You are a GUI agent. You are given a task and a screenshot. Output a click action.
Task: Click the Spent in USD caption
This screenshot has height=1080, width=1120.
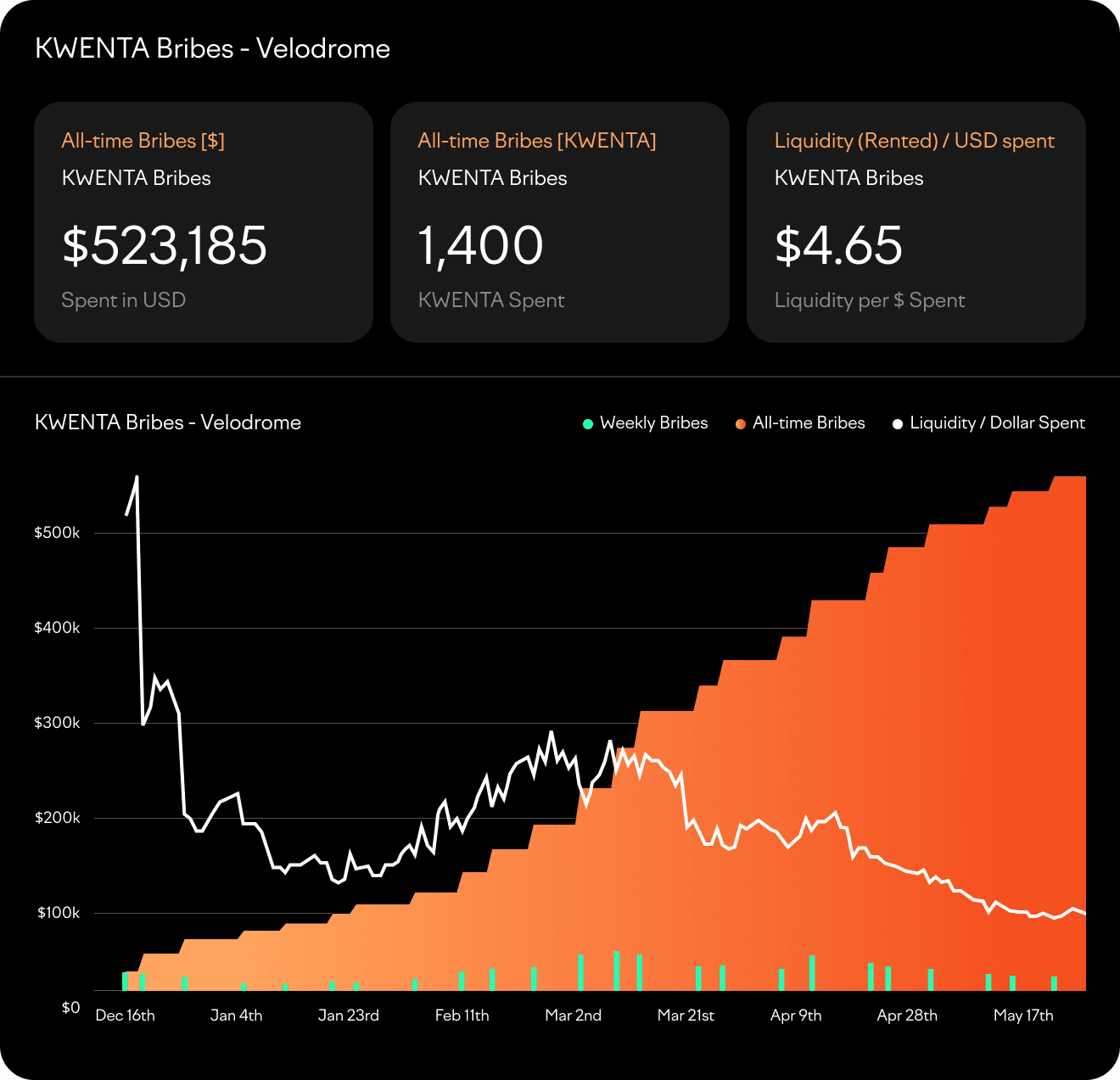(124, 300)
